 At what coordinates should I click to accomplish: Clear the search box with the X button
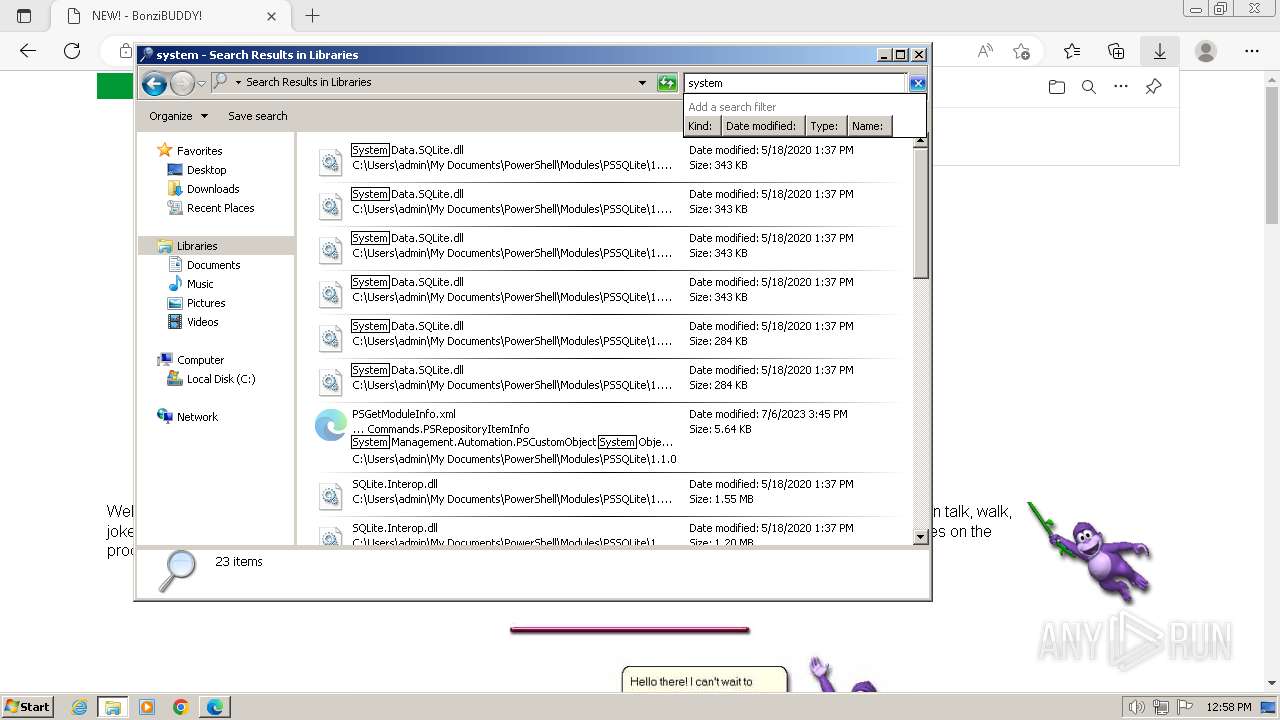click(x=917, y=83)
